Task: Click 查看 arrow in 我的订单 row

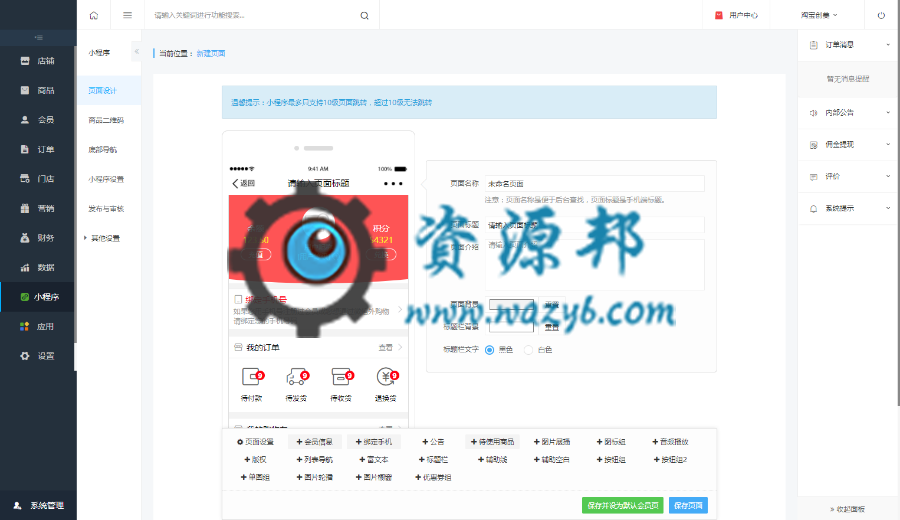Action: tap(390, 347)
